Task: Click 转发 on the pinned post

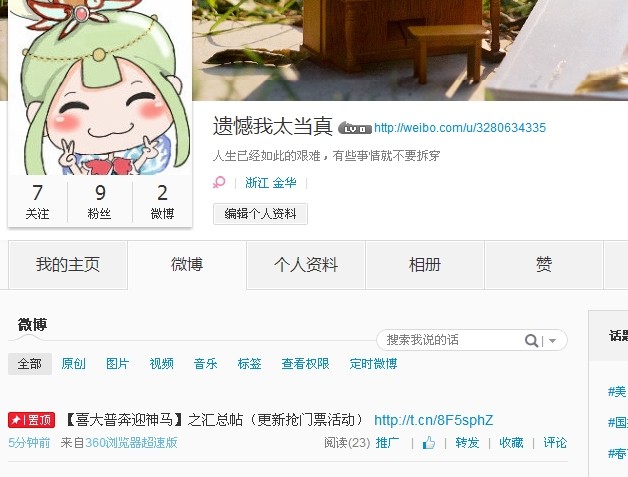Action: click(x=467, y=443)
